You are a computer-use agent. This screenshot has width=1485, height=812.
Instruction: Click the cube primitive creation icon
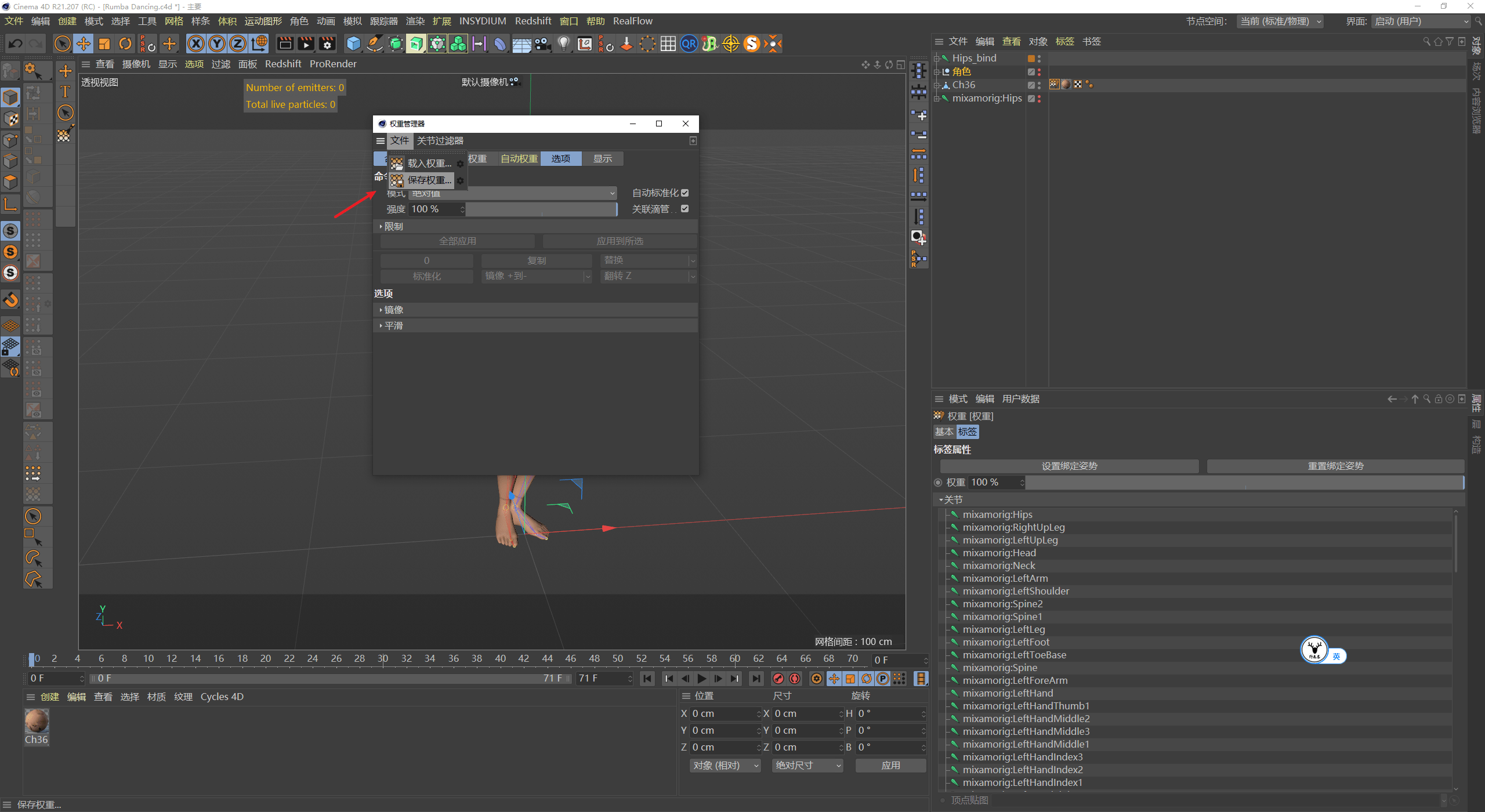point(353,43)
